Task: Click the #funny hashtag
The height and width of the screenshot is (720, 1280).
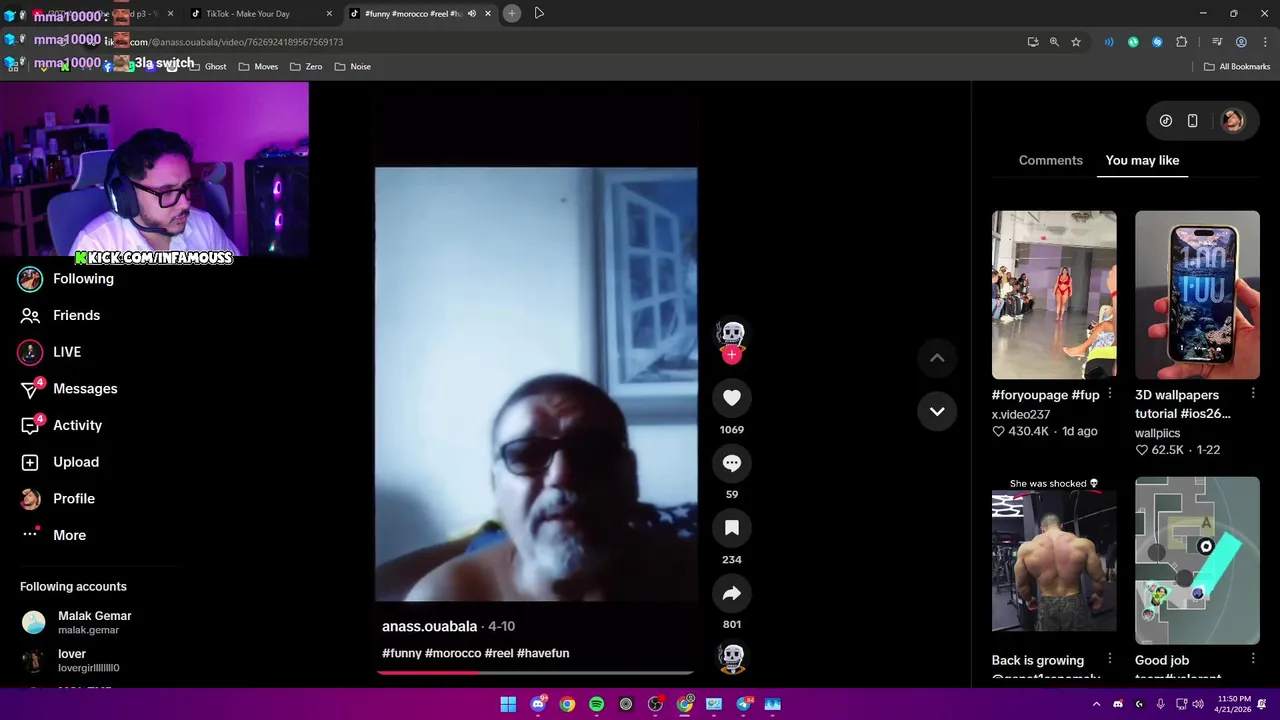Action: 402,653
